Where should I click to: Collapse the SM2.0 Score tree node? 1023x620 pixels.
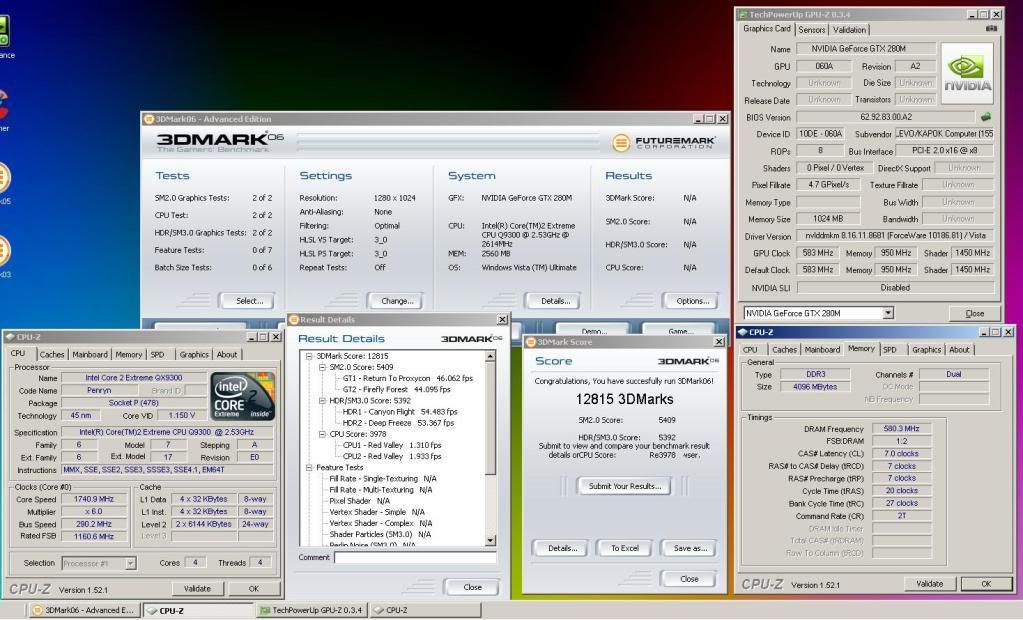[x=322, y=367]
